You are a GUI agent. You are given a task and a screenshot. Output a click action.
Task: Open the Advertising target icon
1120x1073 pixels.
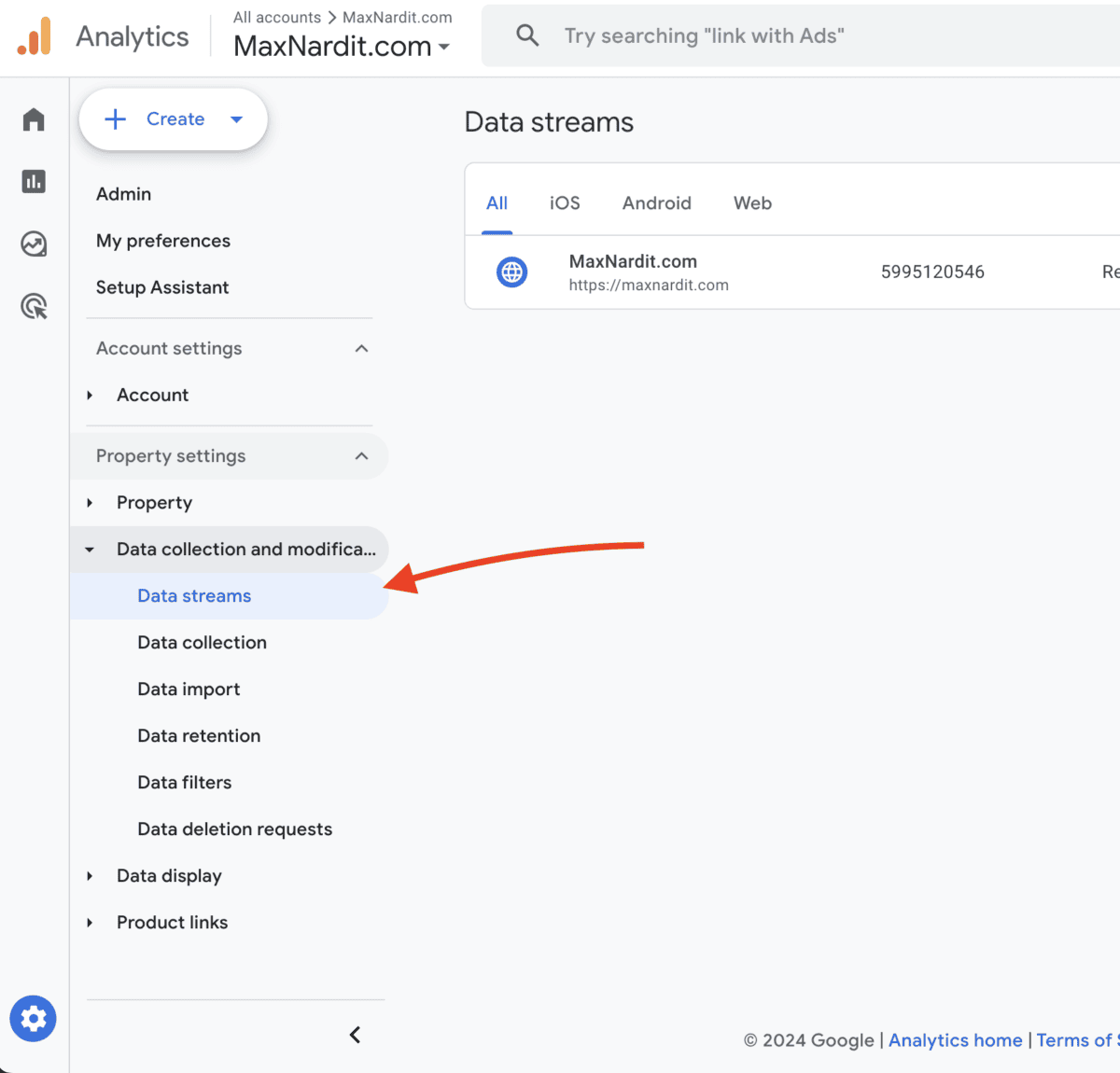click(35, 306)
